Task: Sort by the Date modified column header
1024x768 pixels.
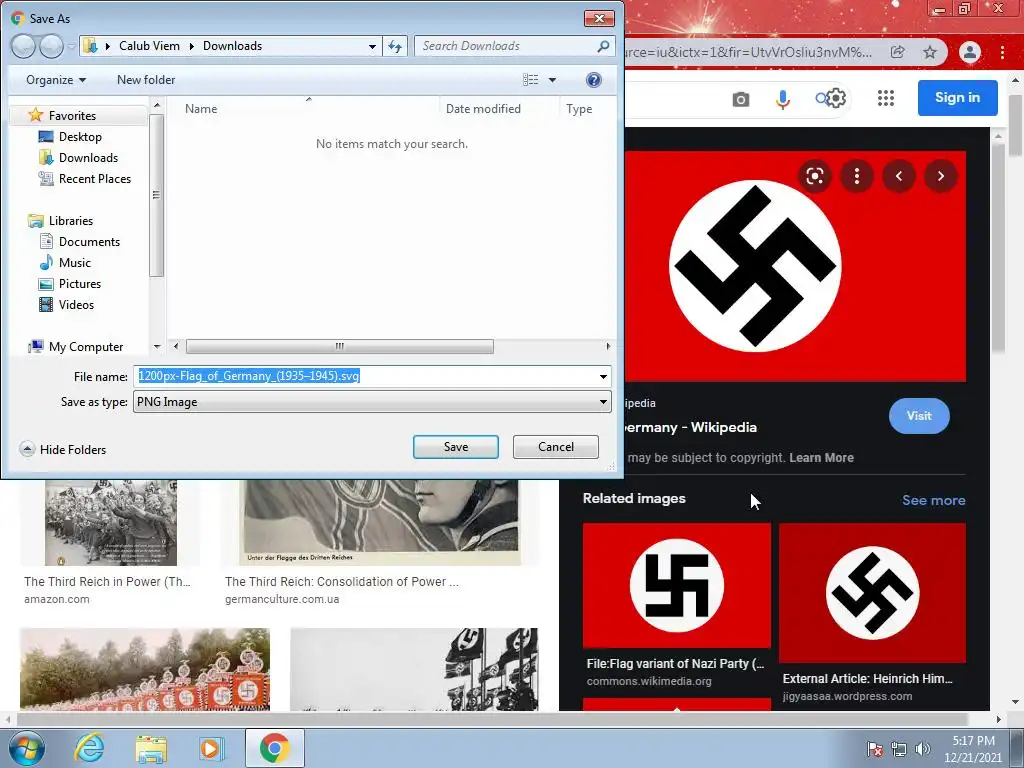Action: click(x=483, y=109)
